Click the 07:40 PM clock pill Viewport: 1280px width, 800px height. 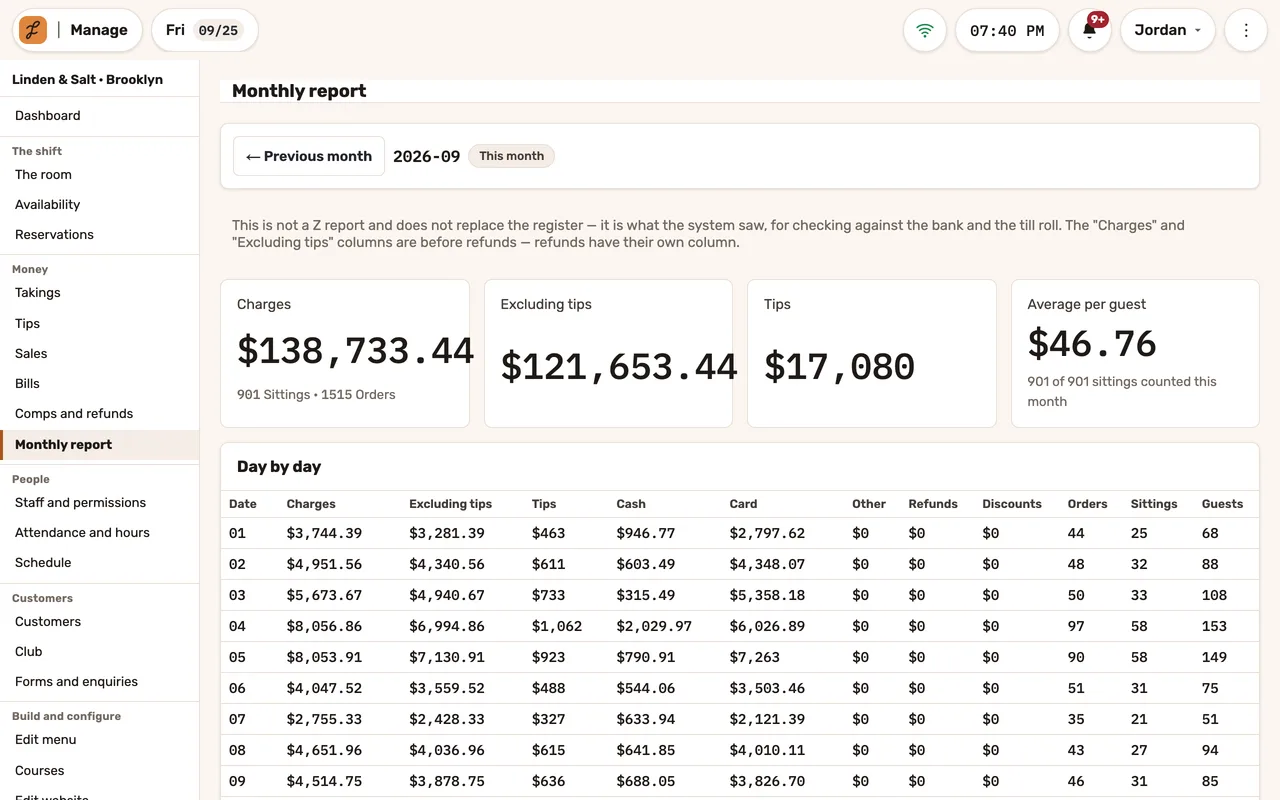tap(1007, 30)
